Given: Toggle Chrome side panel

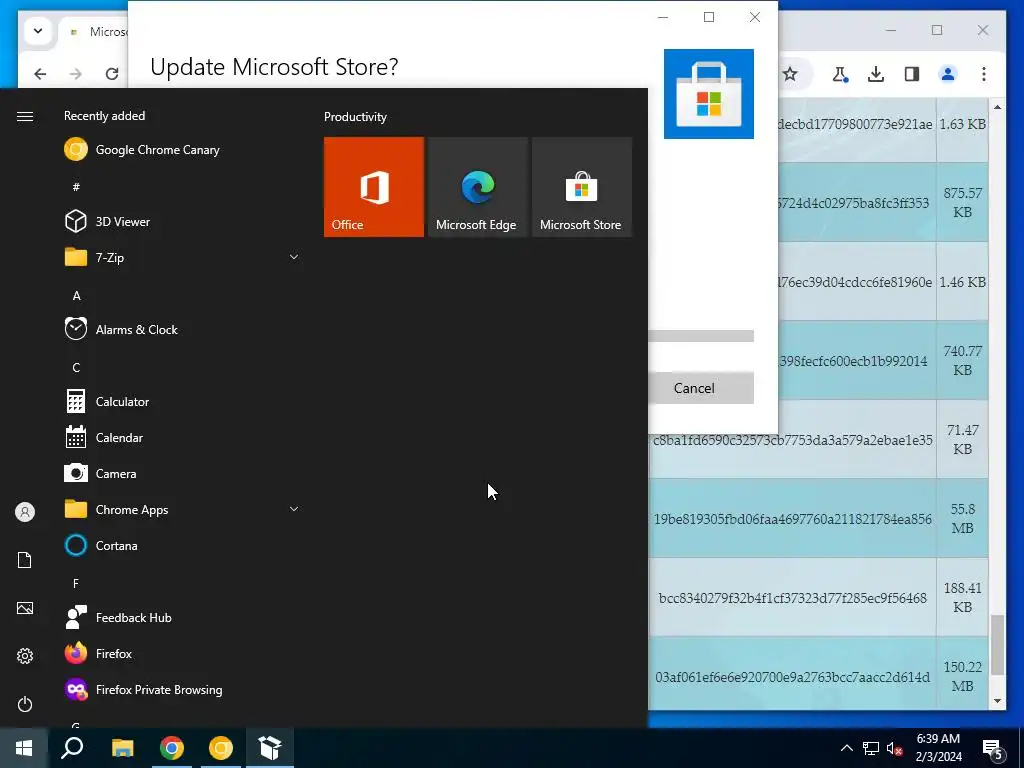Looking at the screenshot, I should click(912, 74).
